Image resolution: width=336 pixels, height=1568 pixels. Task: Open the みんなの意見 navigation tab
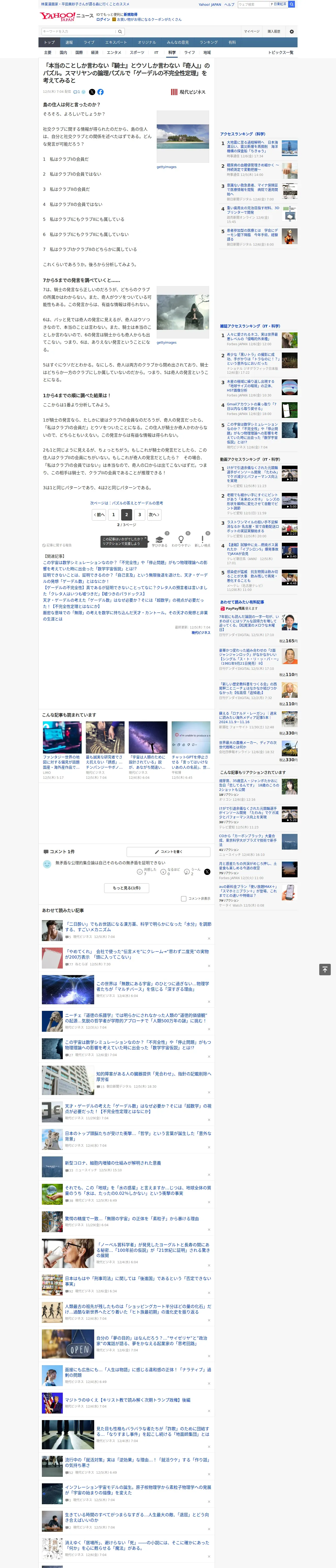tap(177, 42)
